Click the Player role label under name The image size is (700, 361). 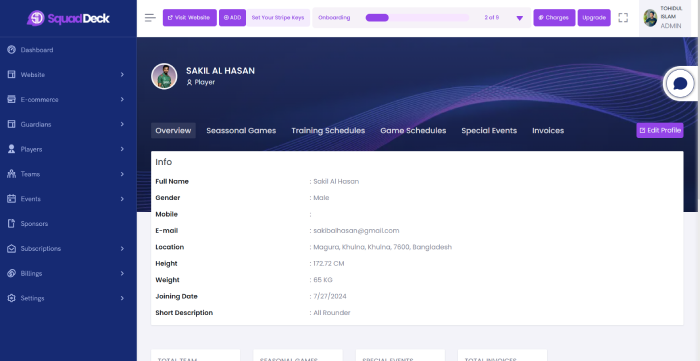(200, 82)
